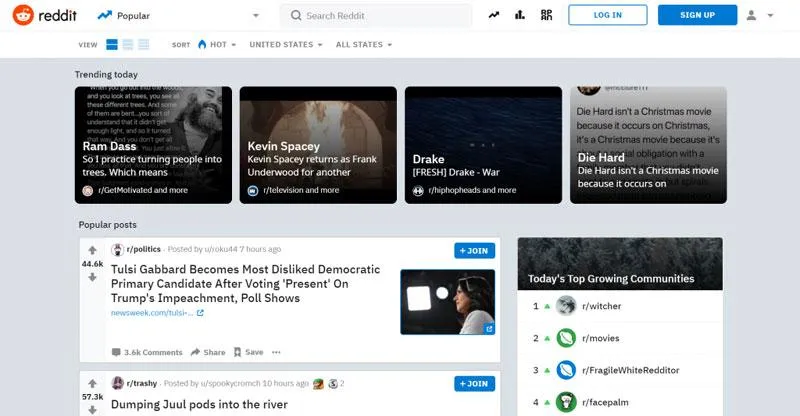Open the bar chart icon in header
800x416 pixels.
pos(519,15)
